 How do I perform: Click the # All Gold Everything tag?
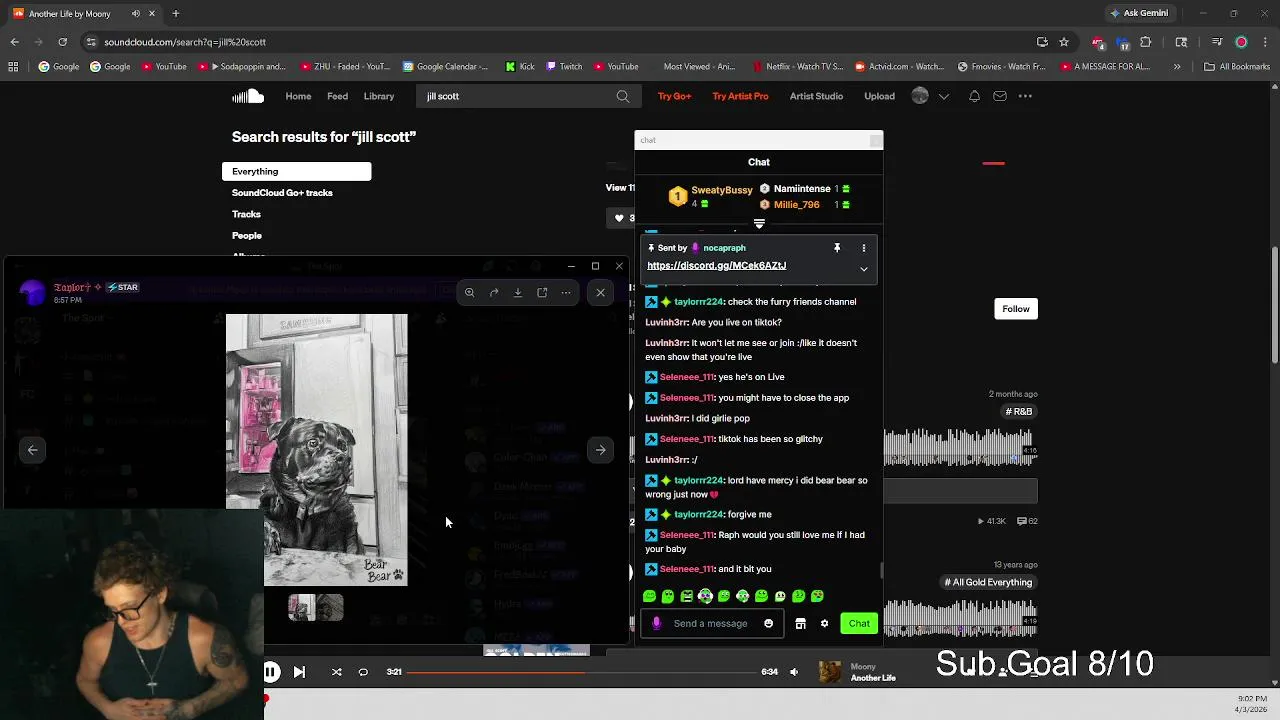[988, 582]
